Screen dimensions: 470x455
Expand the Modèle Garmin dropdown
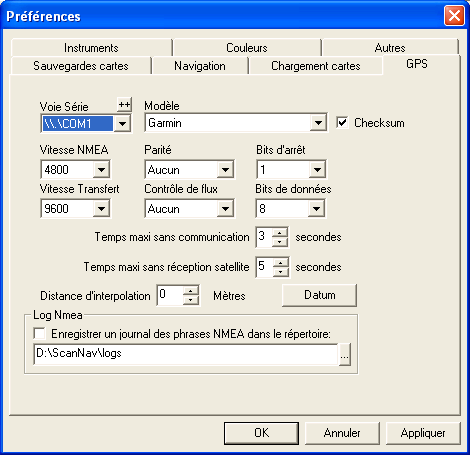point(318,123)
